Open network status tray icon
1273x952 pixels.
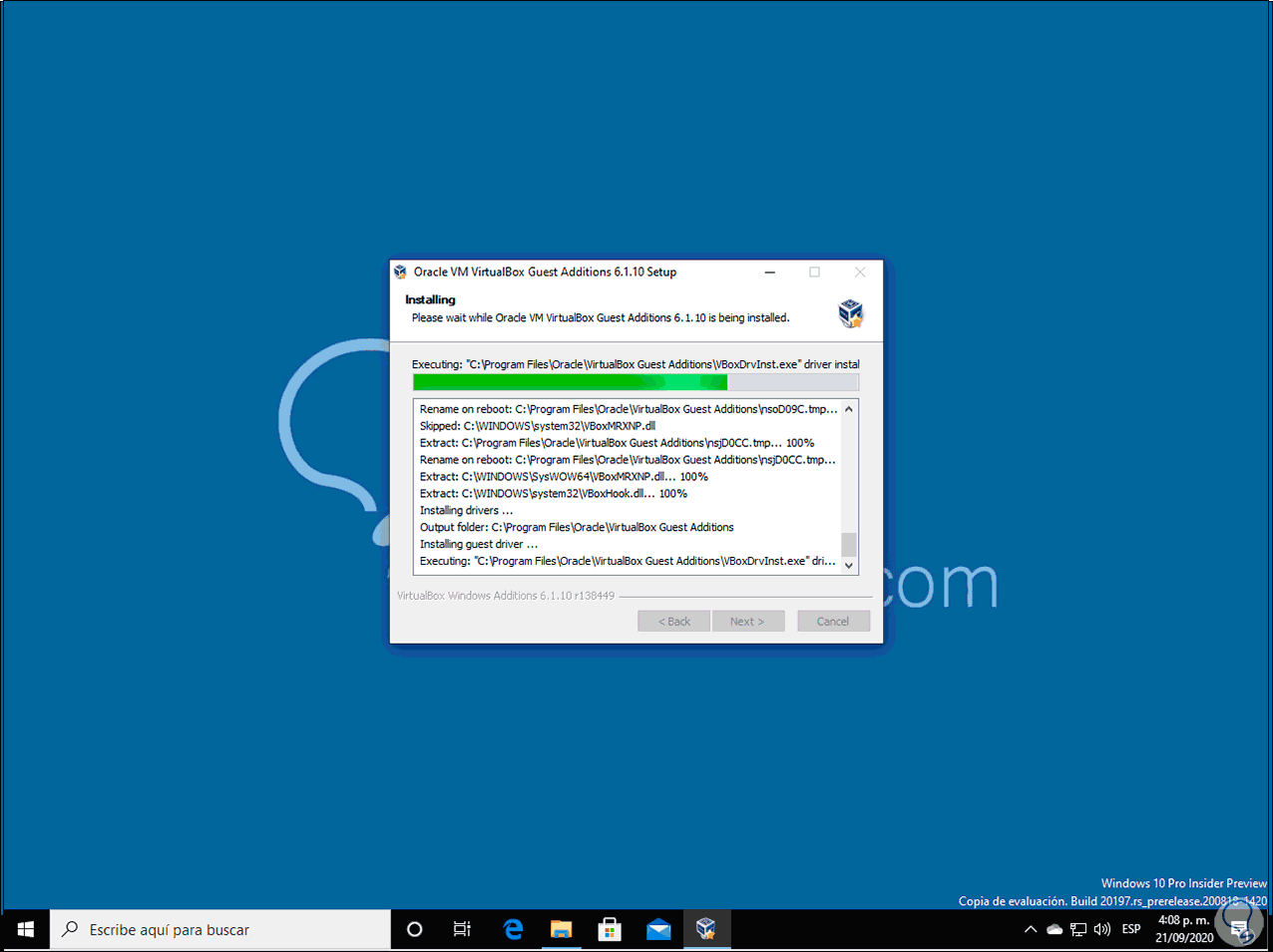[1078, 929]
